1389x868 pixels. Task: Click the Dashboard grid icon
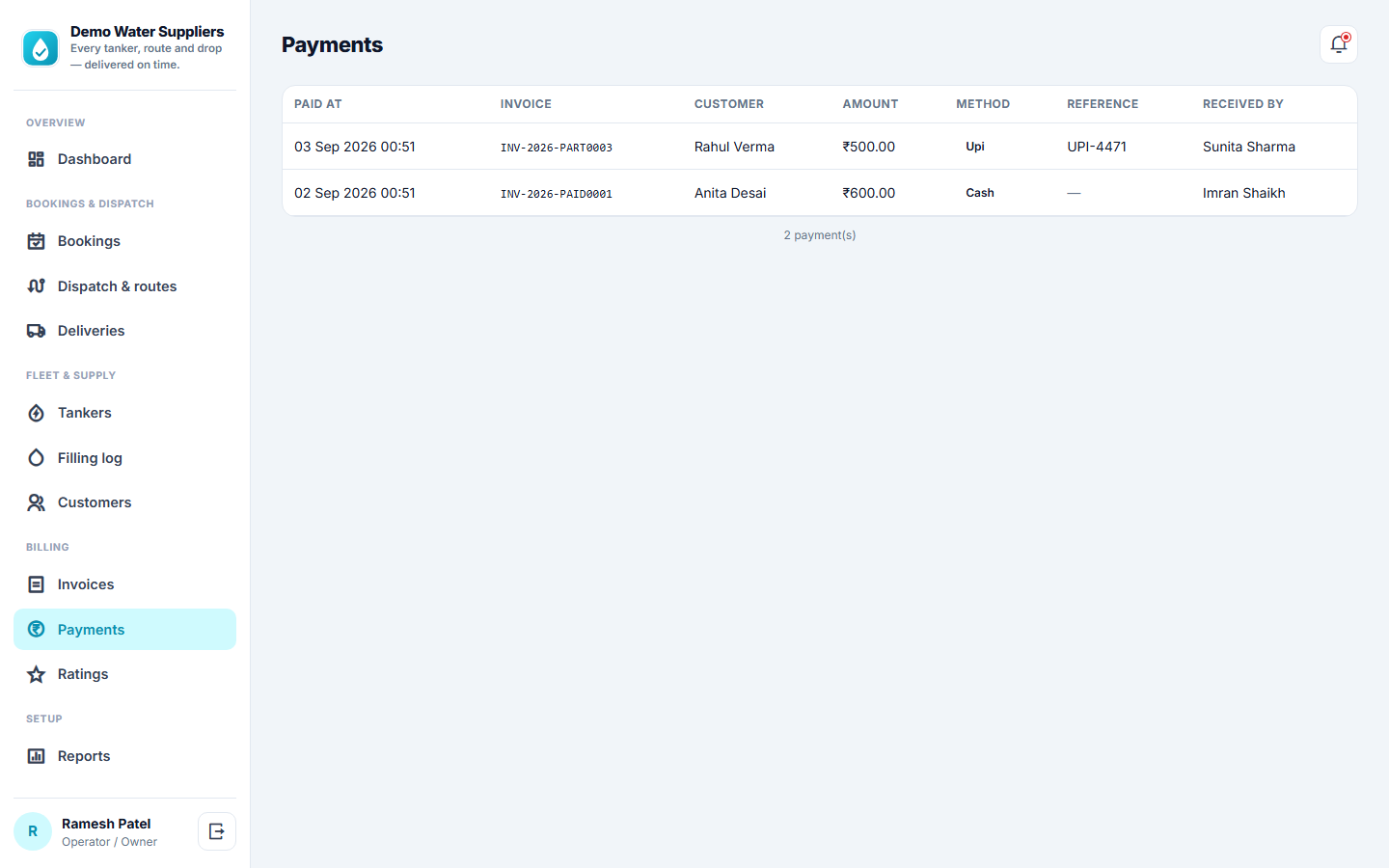click(37, 159)
